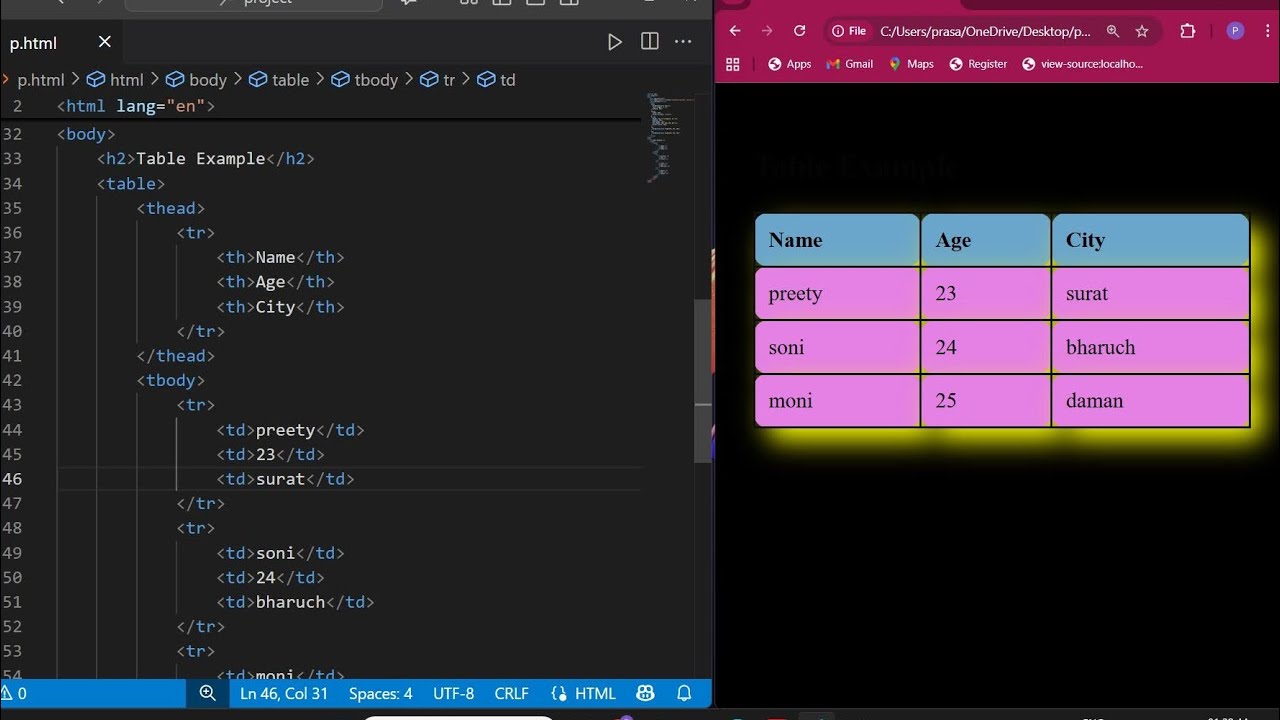Screen dimensions: 1280x720
Task: Click the warnings count in status bar
Action: pos(14,693)
